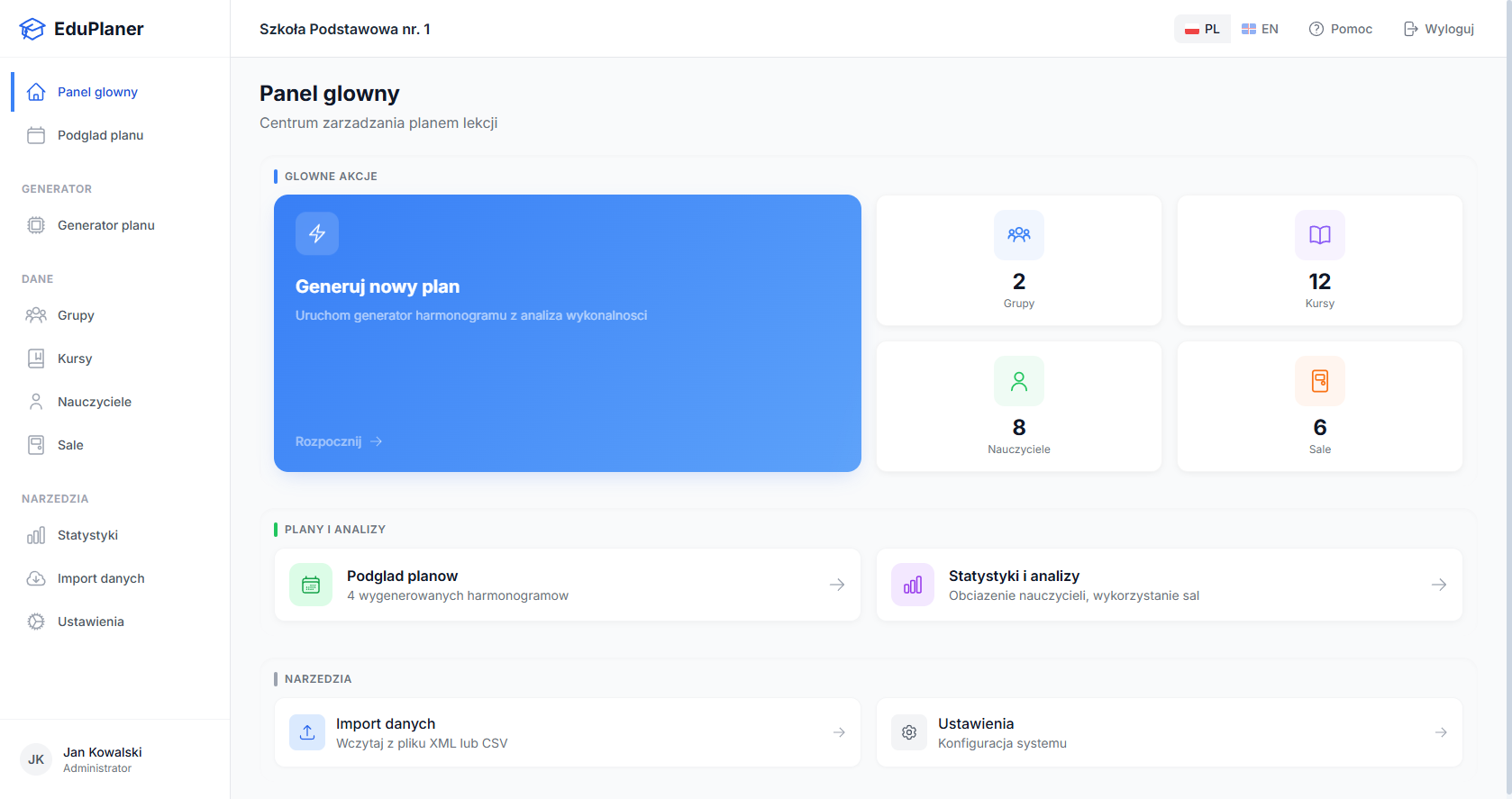Image resolution: width=1512 pixels, height=799 pixels.
Task: Click the bar chart icon beside Statystyki
Action: click(x=36, y=535)
